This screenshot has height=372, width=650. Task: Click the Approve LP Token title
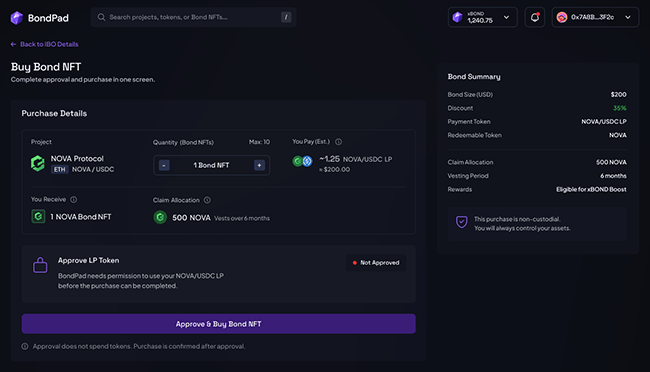click(x=88, y=260)
